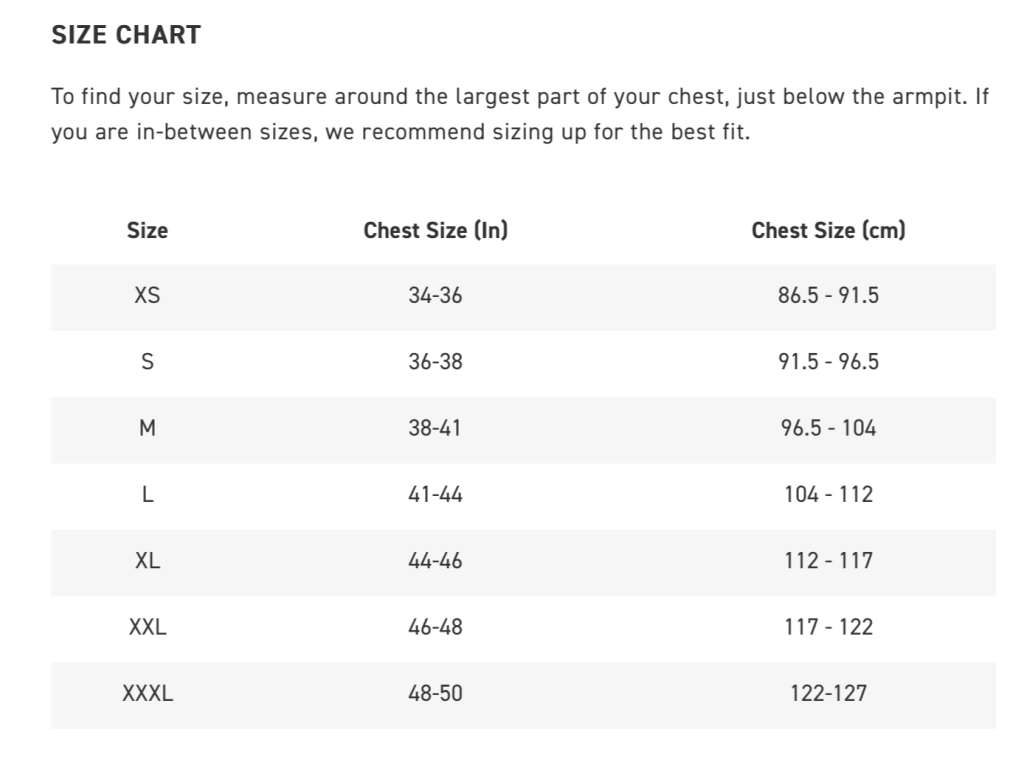Click the 117 - 122 cm value
This screenshot has width=1024, height=768.
pyautogui.click(x=828, y=627)
